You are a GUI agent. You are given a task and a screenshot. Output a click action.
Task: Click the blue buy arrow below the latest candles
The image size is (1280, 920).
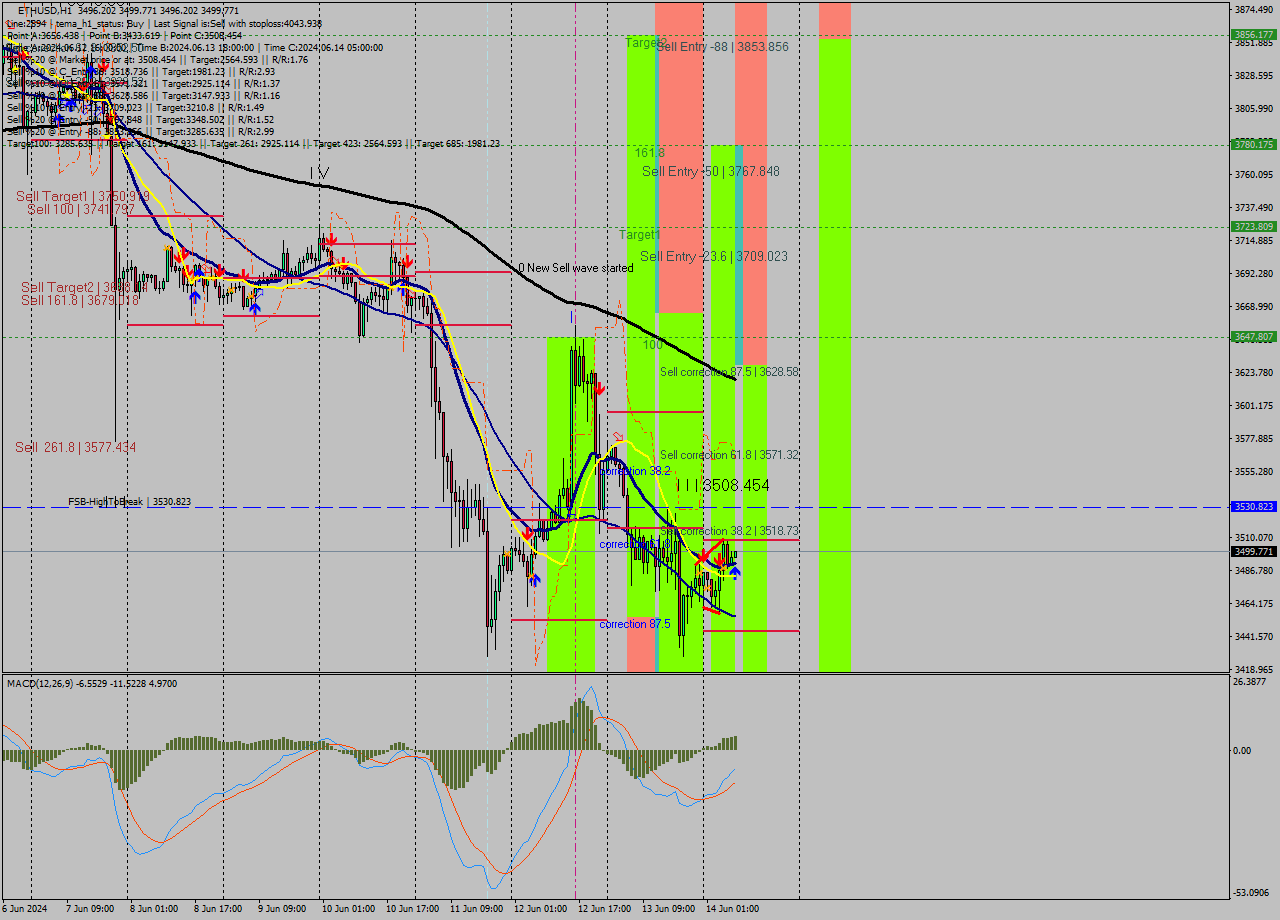(735, 573)
